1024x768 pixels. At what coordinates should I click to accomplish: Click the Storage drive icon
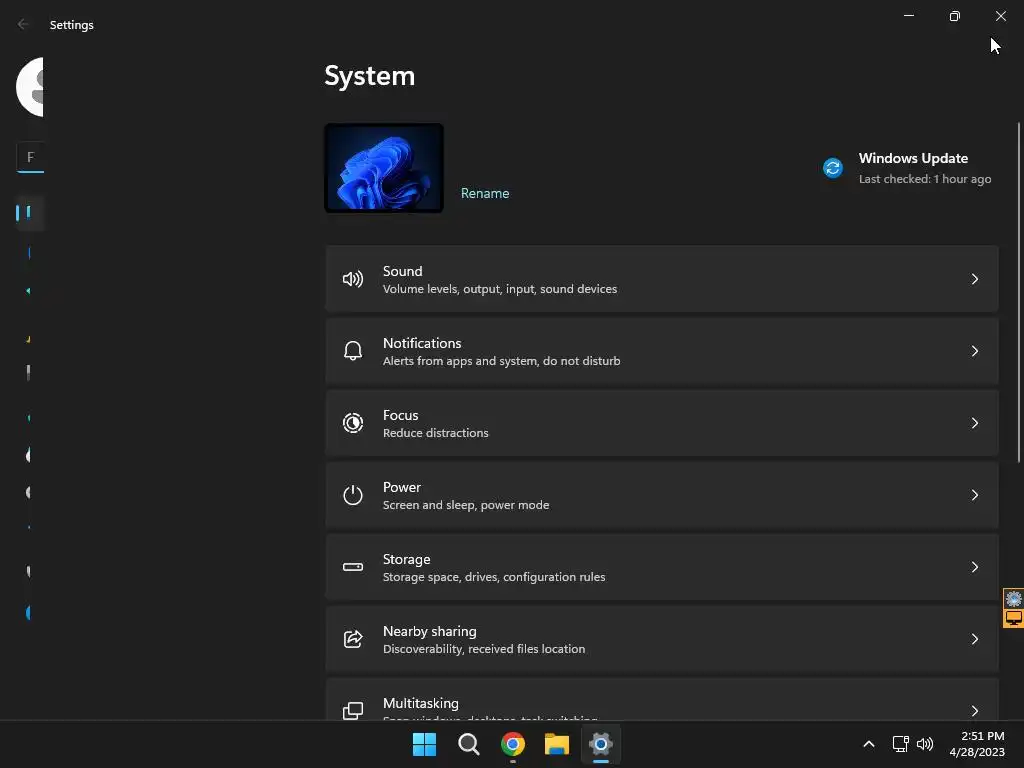[x=353, y=567]
